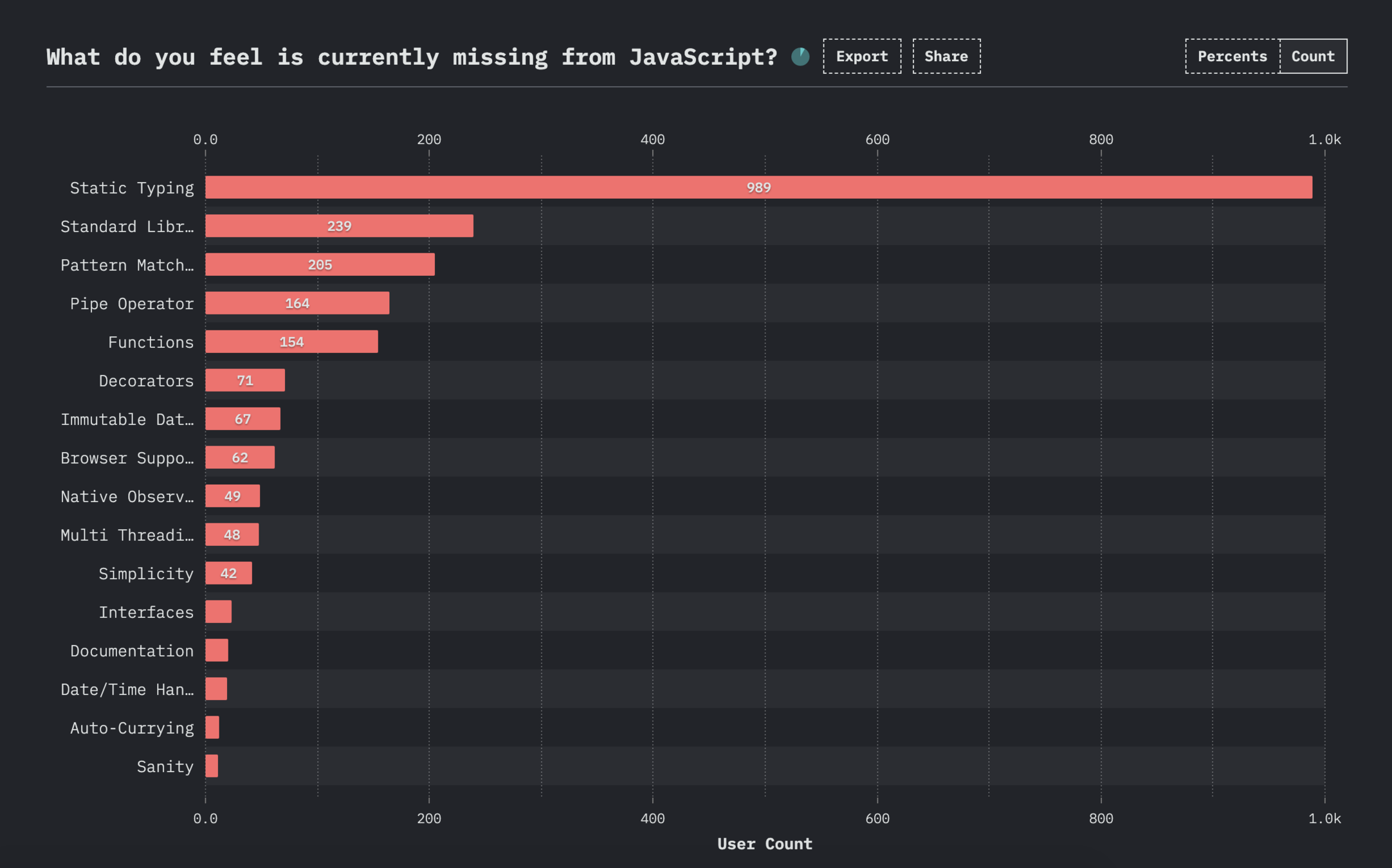This screenshot has height=868, width=1392.
Task: Click the Standard Library bar showing 239
Action: (339, 226)
